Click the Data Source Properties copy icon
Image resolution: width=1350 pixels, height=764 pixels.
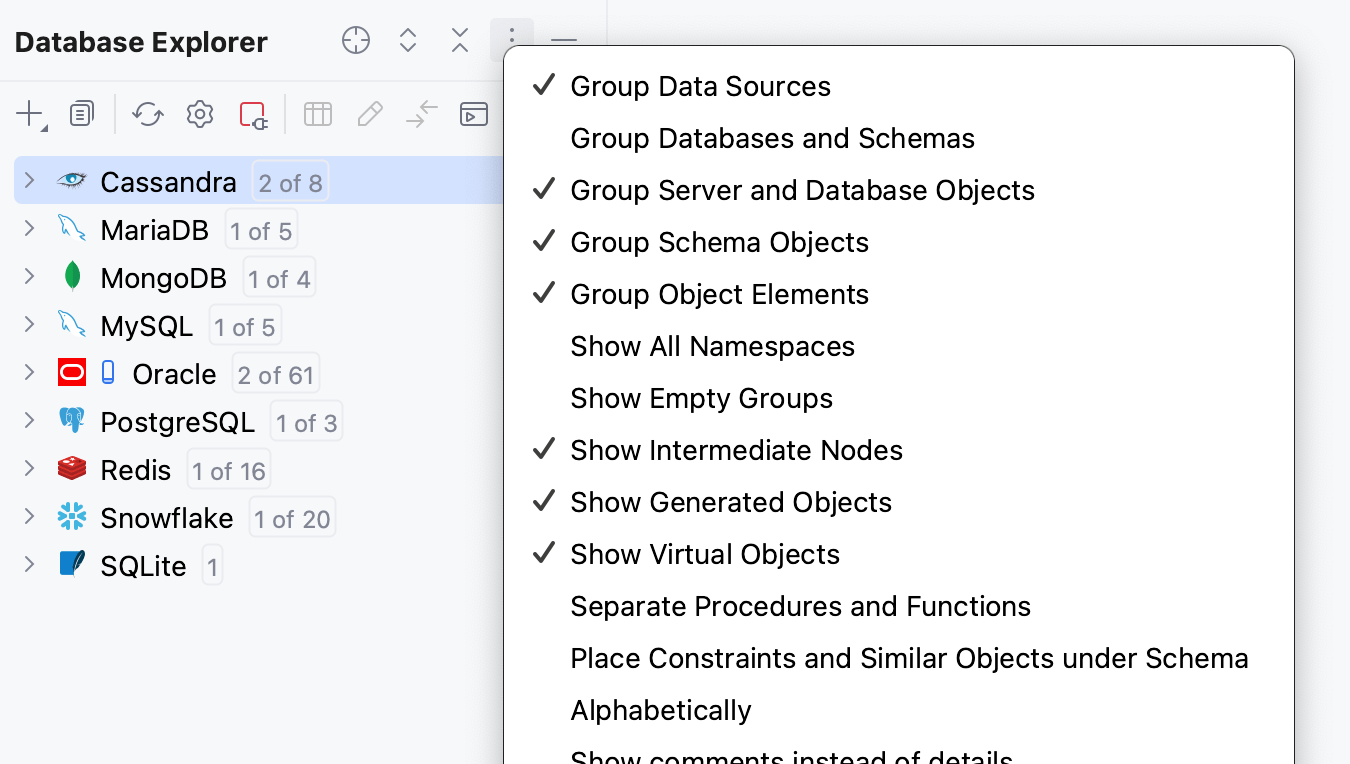82,114
